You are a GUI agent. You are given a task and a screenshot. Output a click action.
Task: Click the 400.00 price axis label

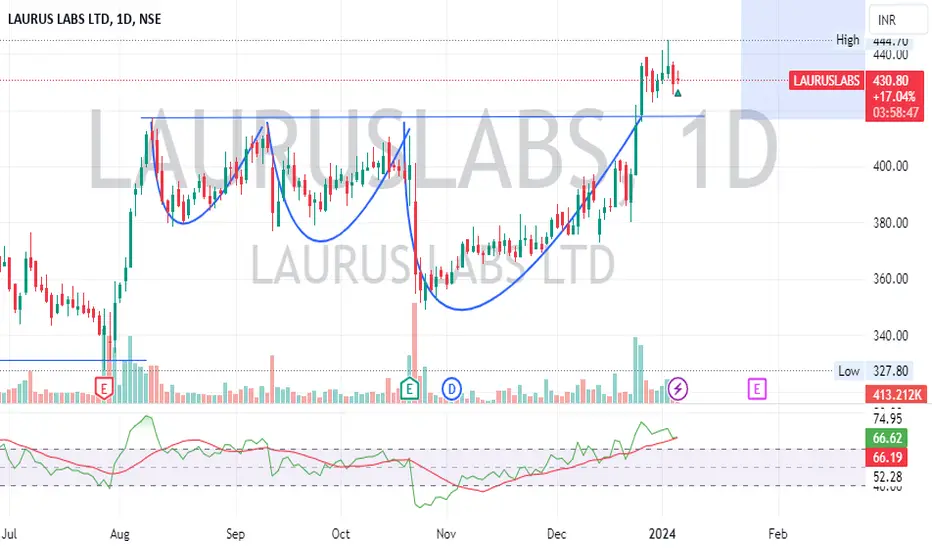pos(890,166)
